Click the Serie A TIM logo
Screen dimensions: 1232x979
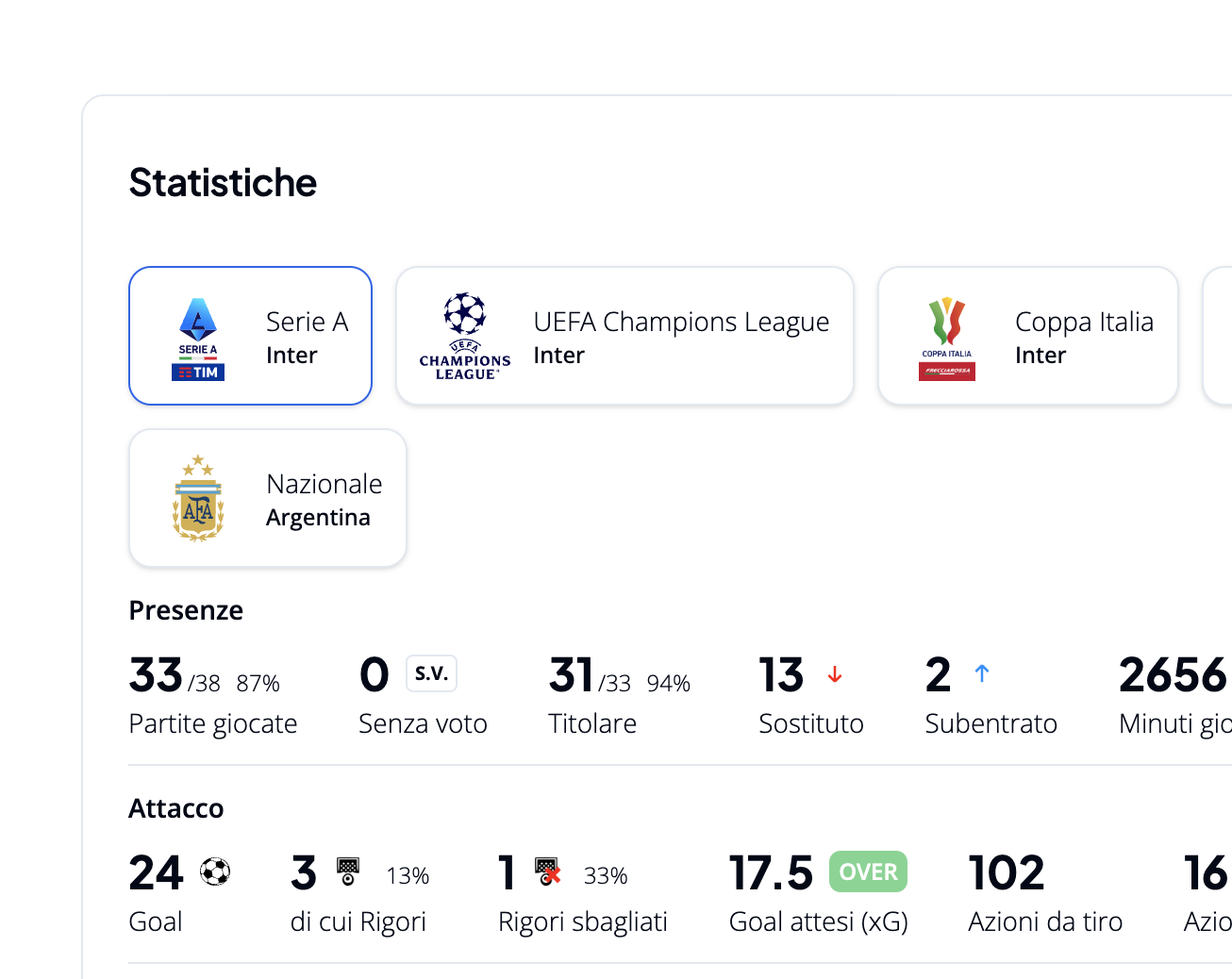pyautogui.click(x=198, y=339)
